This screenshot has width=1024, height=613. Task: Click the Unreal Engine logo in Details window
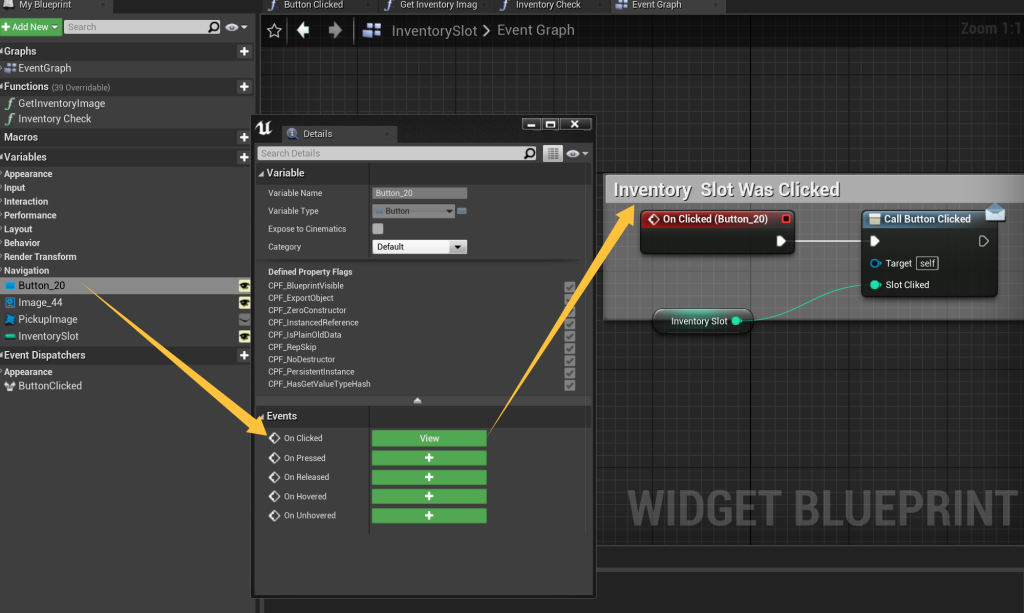(264, 128)
